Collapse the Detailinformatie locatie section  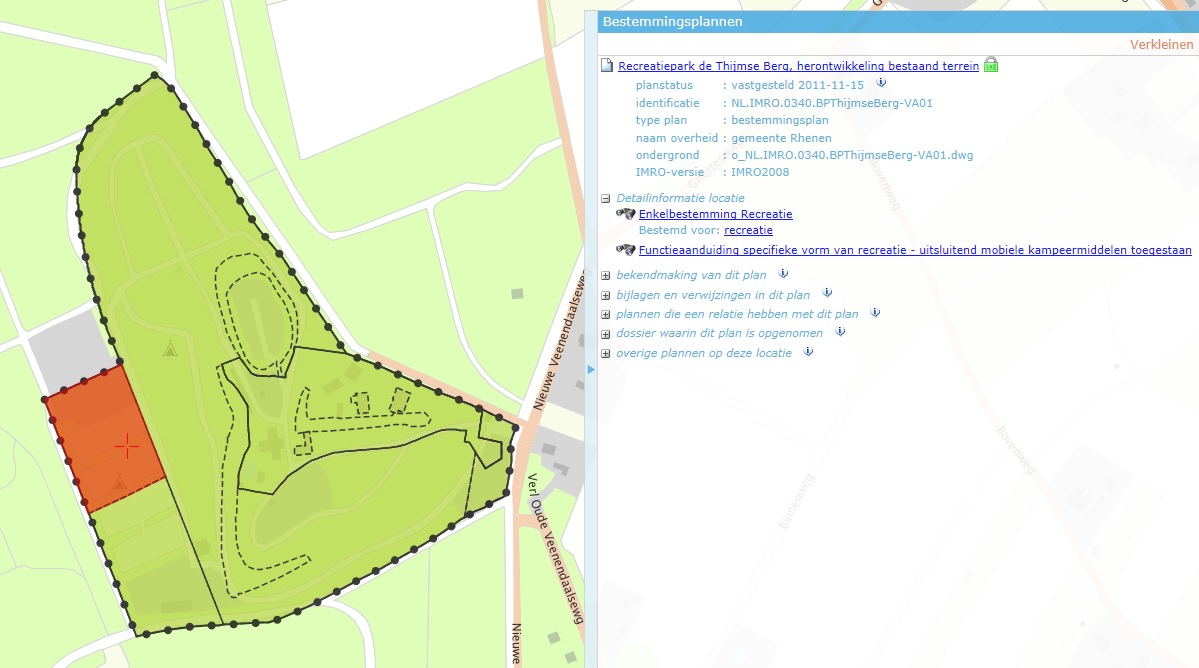click(x=606, y=198)
